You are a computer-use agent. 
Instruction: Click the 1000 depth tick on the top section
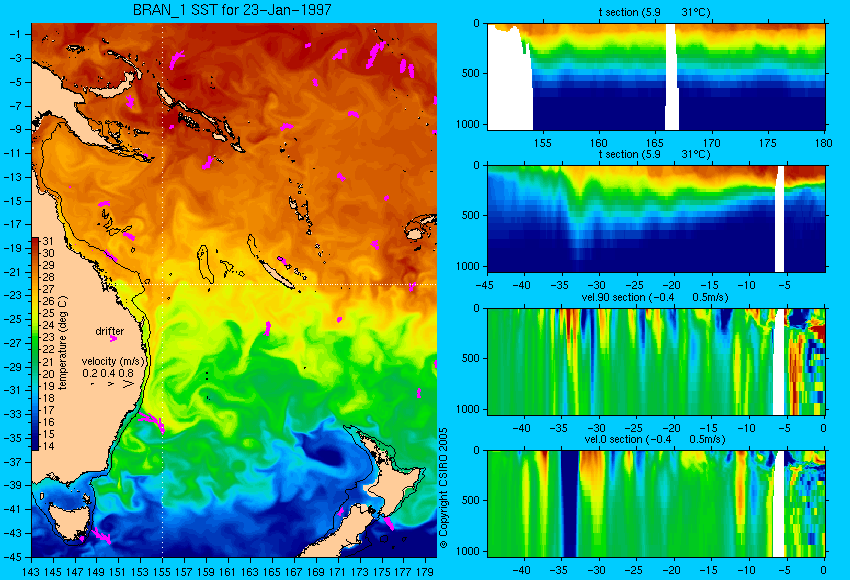[467, 124]
